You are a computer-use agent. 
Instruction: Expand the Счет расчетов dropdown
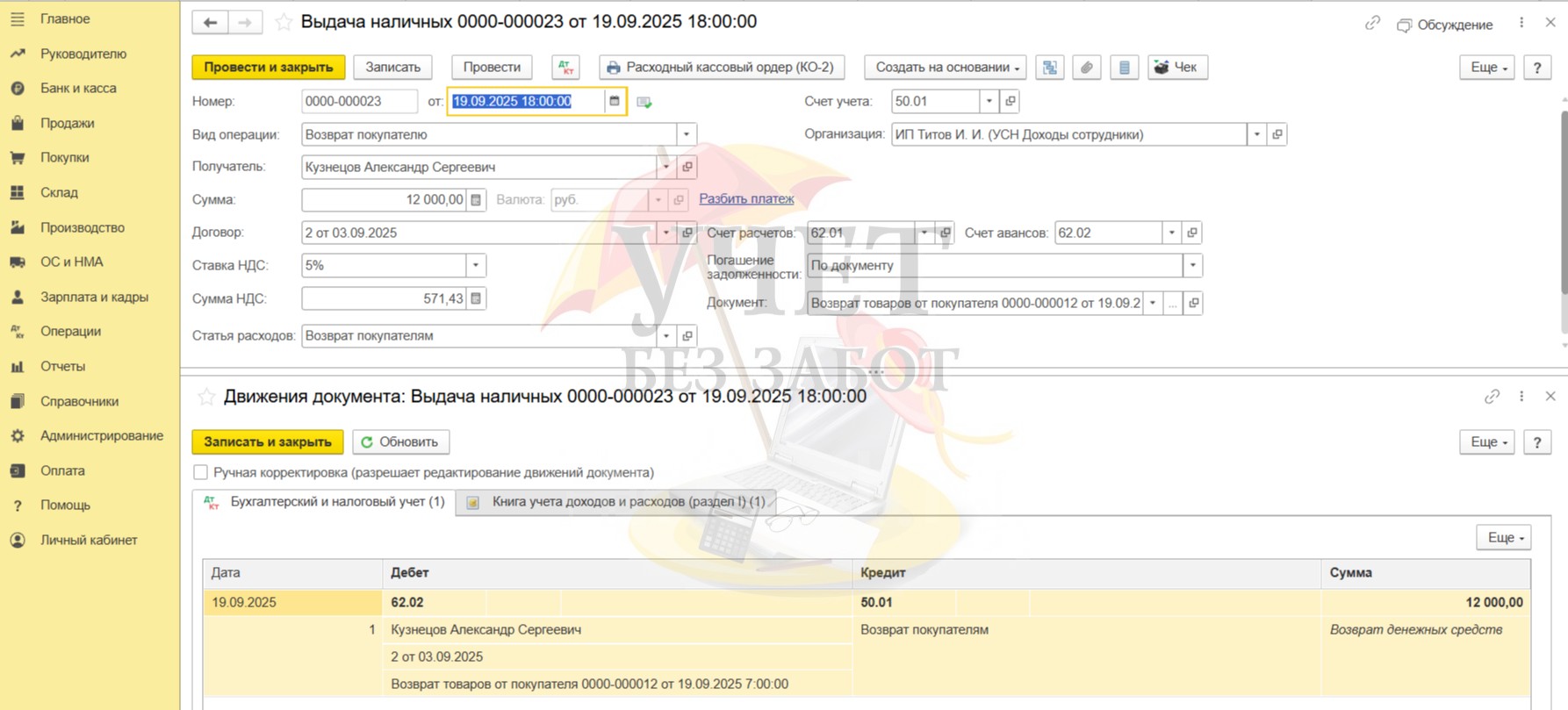(924, 233)
